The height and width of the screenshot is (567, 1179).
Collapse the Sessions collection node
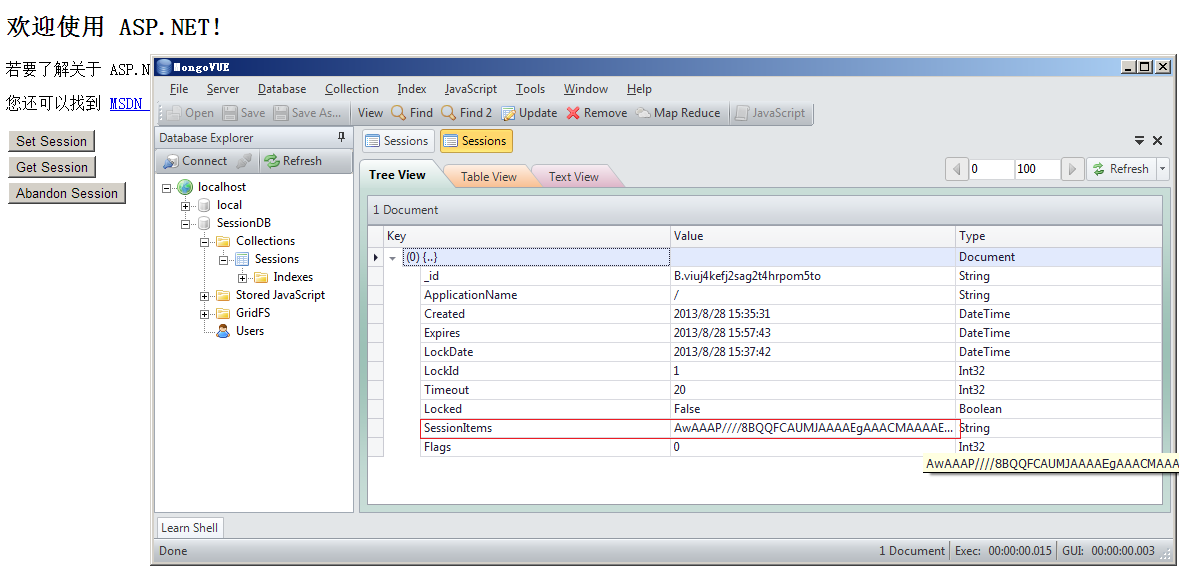click(223, 259)
